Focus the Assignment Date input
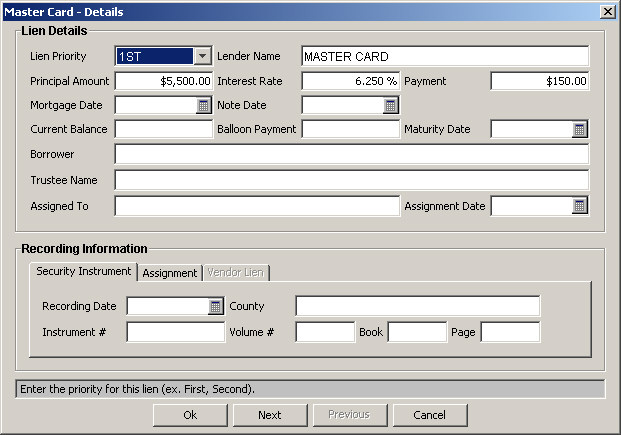Viewport: 621px width, 435px height. point(532,206)
